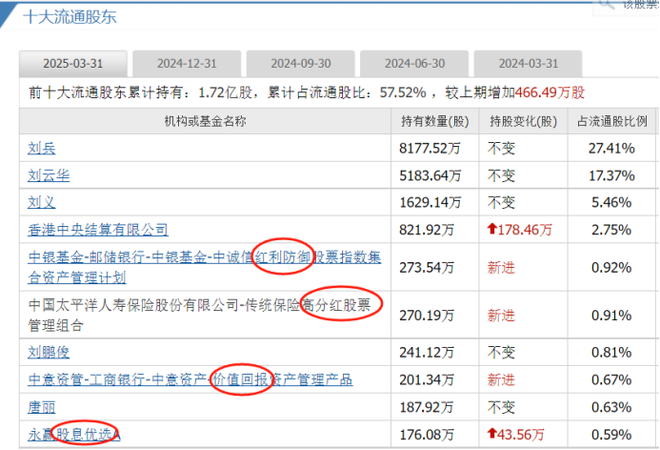Click 新进 in the 201.34万 row
Image resolution: width=660 pixels, height=450 pixels.
(x=501, y=380)
